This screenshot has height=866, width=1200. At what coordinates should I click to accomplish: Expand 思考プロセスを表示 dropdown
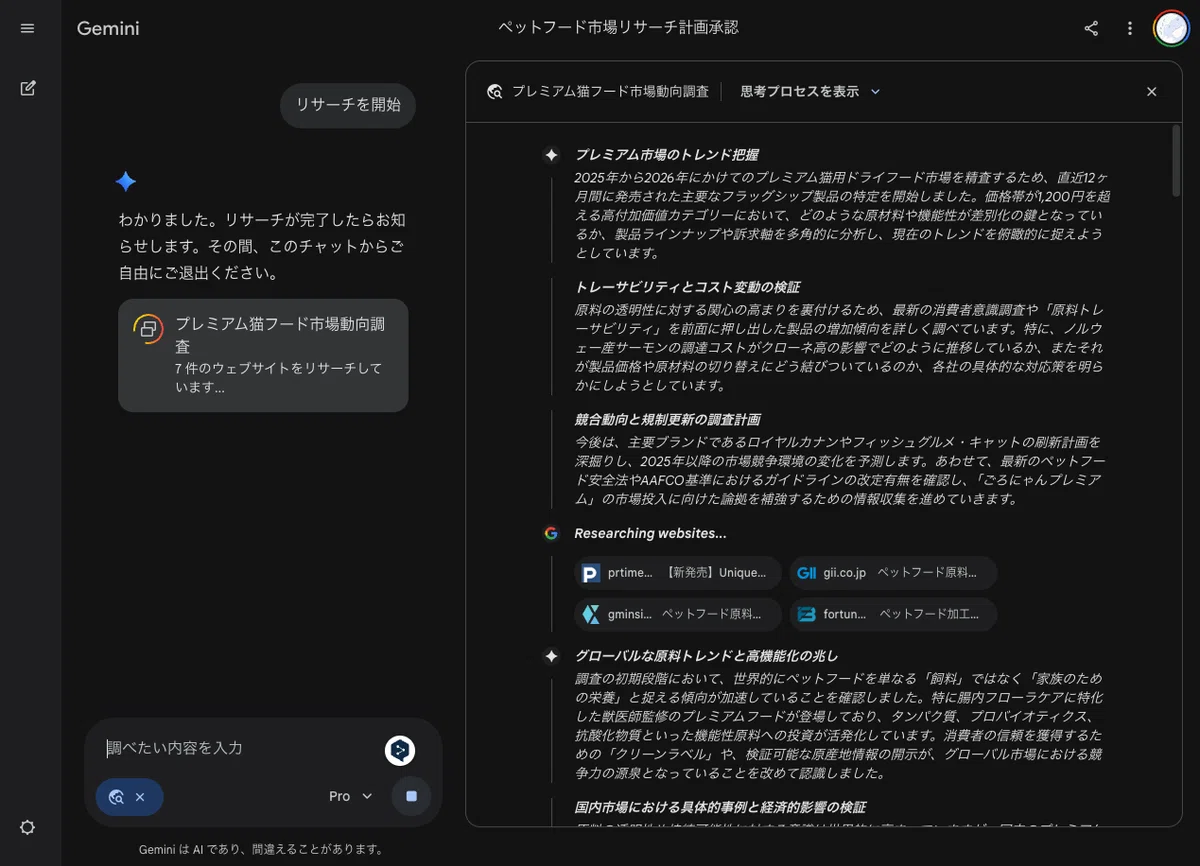pos(810,91)
